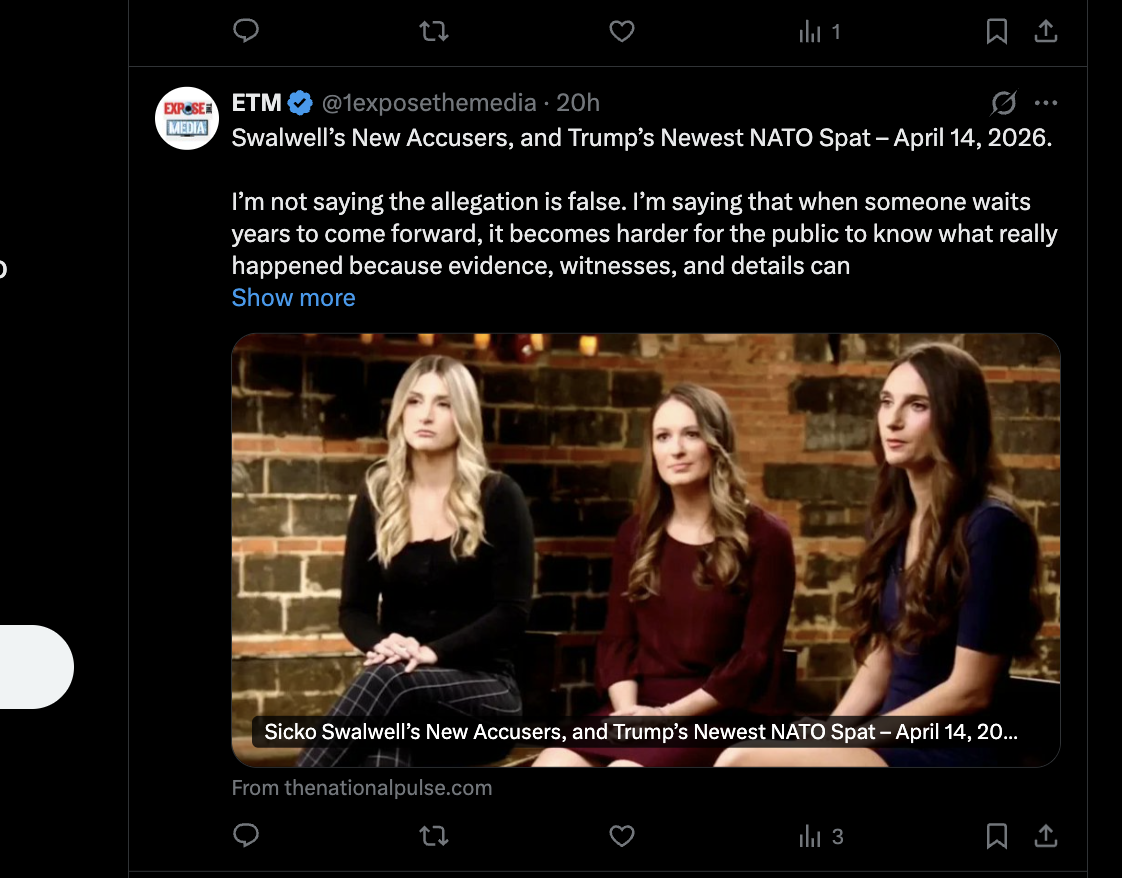This screenshot has width=1122, height=878.
Task: Open the 20h timestamp permalink
Action: pyautogui.click(x=578, y=103)
